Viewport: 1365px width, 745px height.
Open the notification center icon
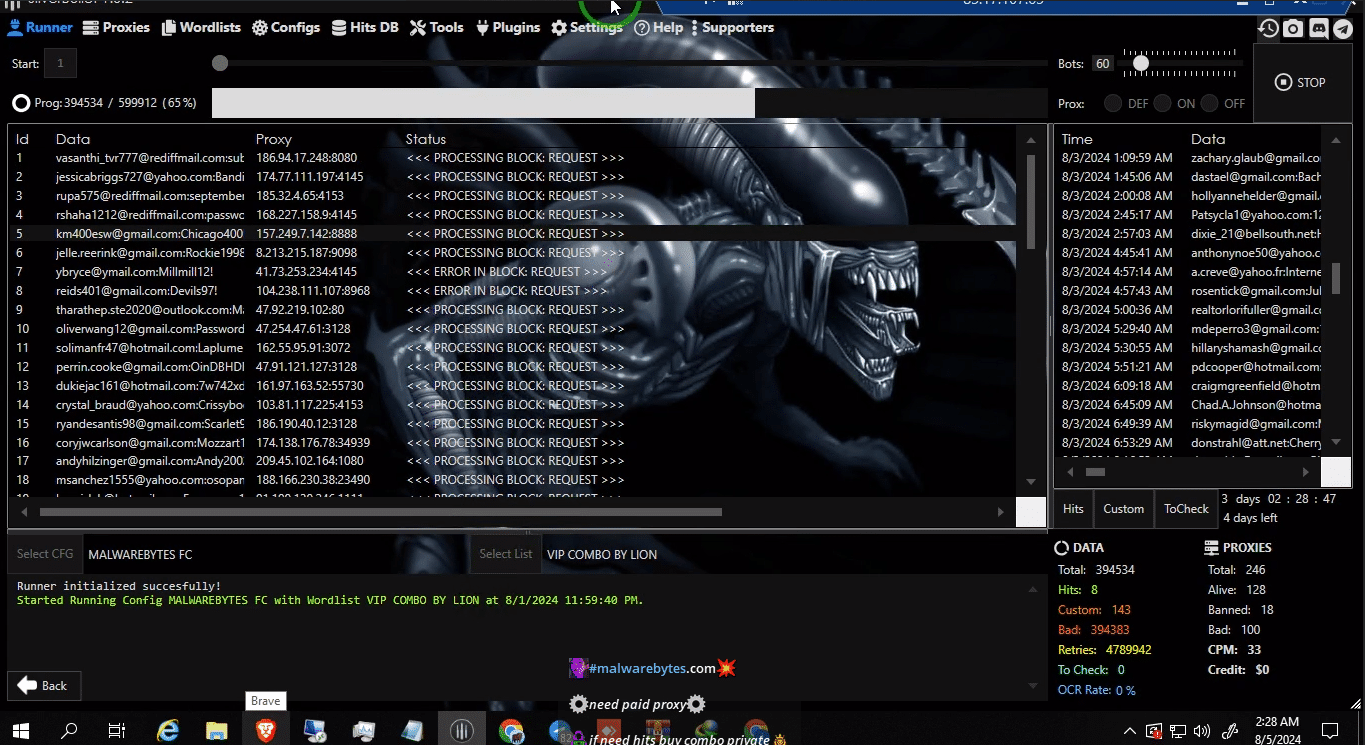point(1330,731)
